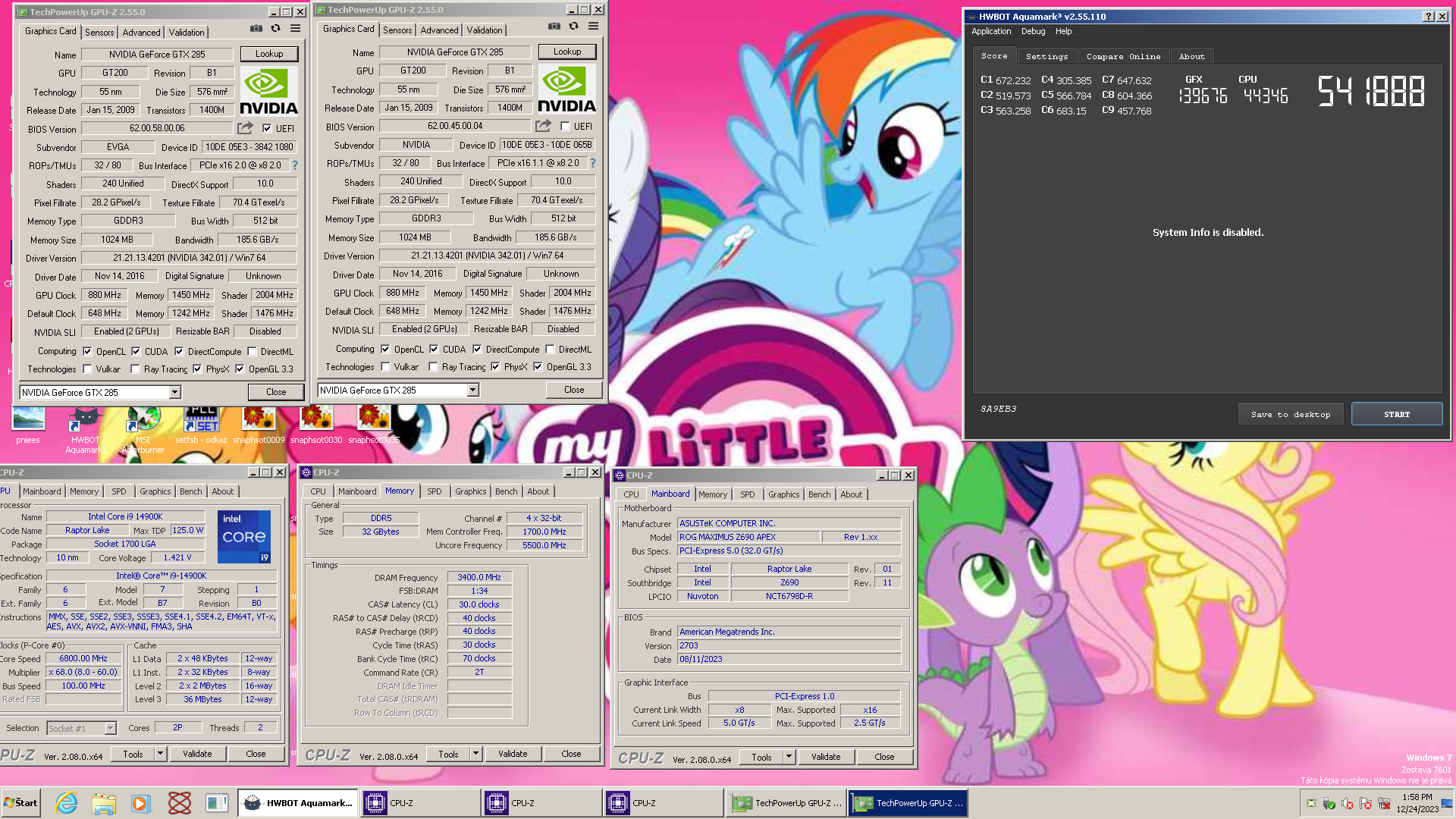The height and width of the screenshot is (819, 1456).
Task: Click Lookup button in right GPU-Z window
Action: click(567, 52)
